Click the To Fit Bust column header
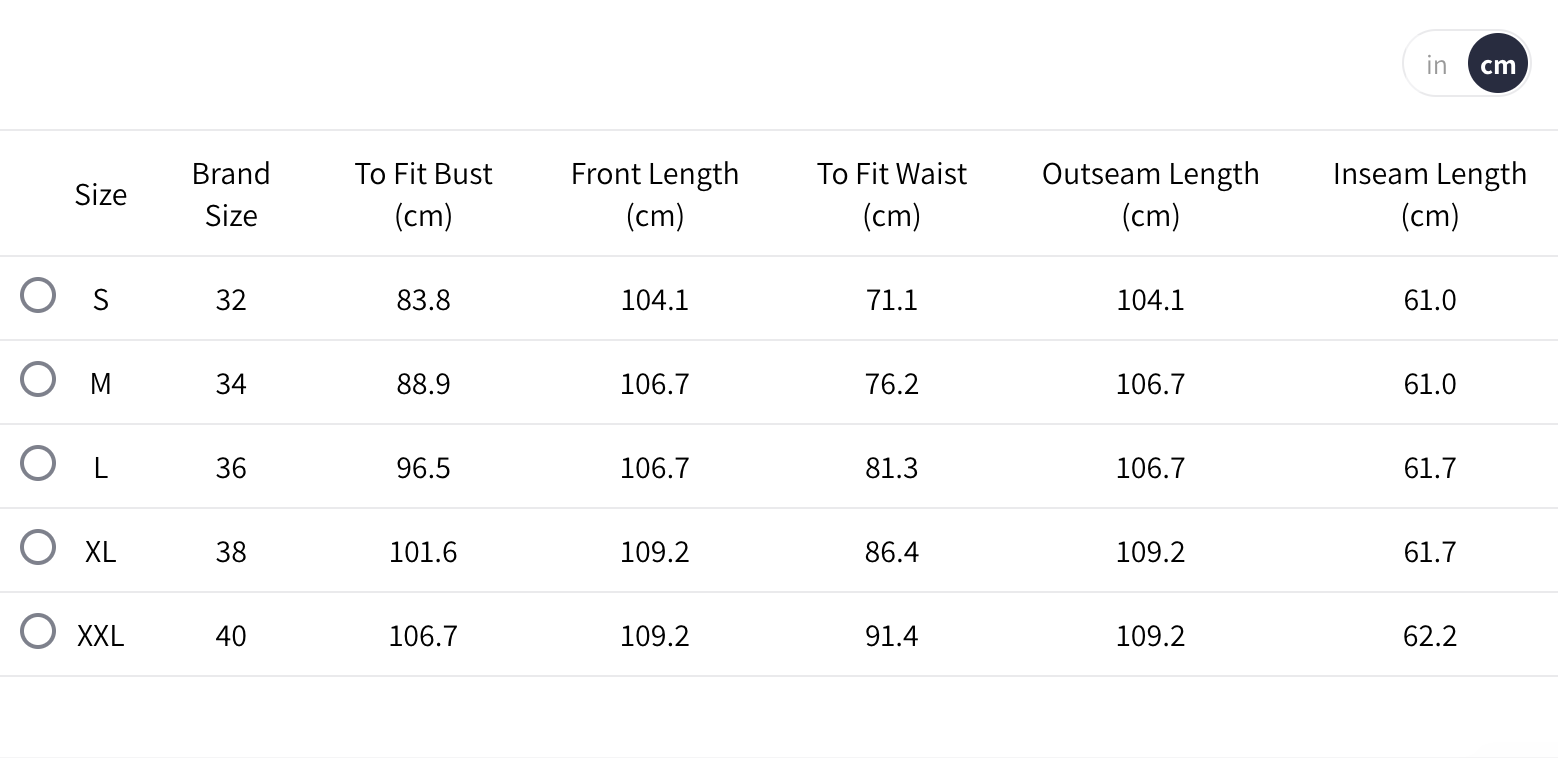The height and width of the screenshot is (758, 1558). pos(423,194)
